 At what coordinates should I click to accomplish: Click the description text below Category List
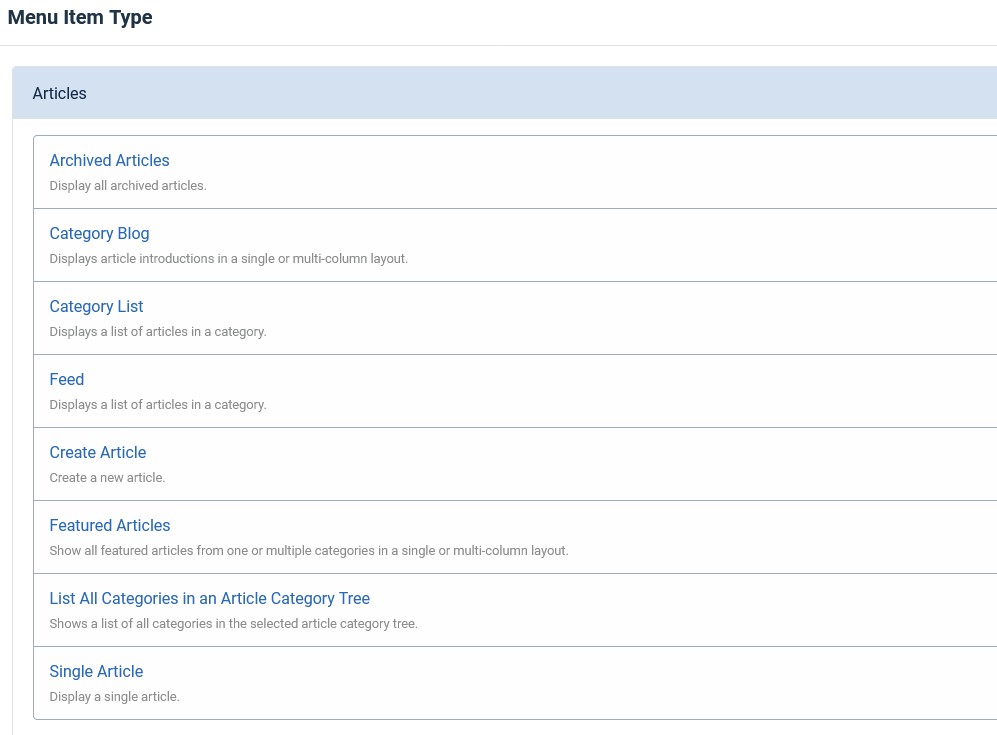click(x=158, y=331)
